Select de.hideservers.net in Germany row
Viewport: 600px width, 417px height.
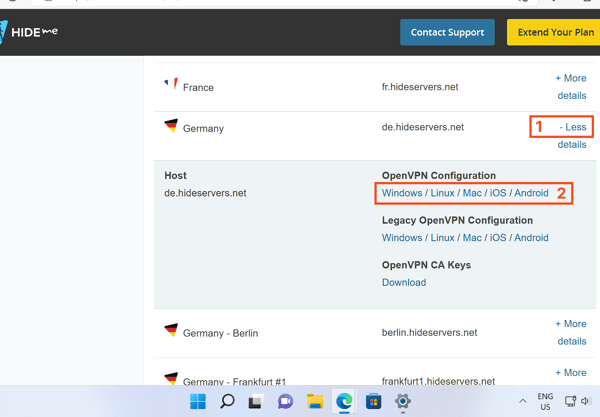[422, 127]
